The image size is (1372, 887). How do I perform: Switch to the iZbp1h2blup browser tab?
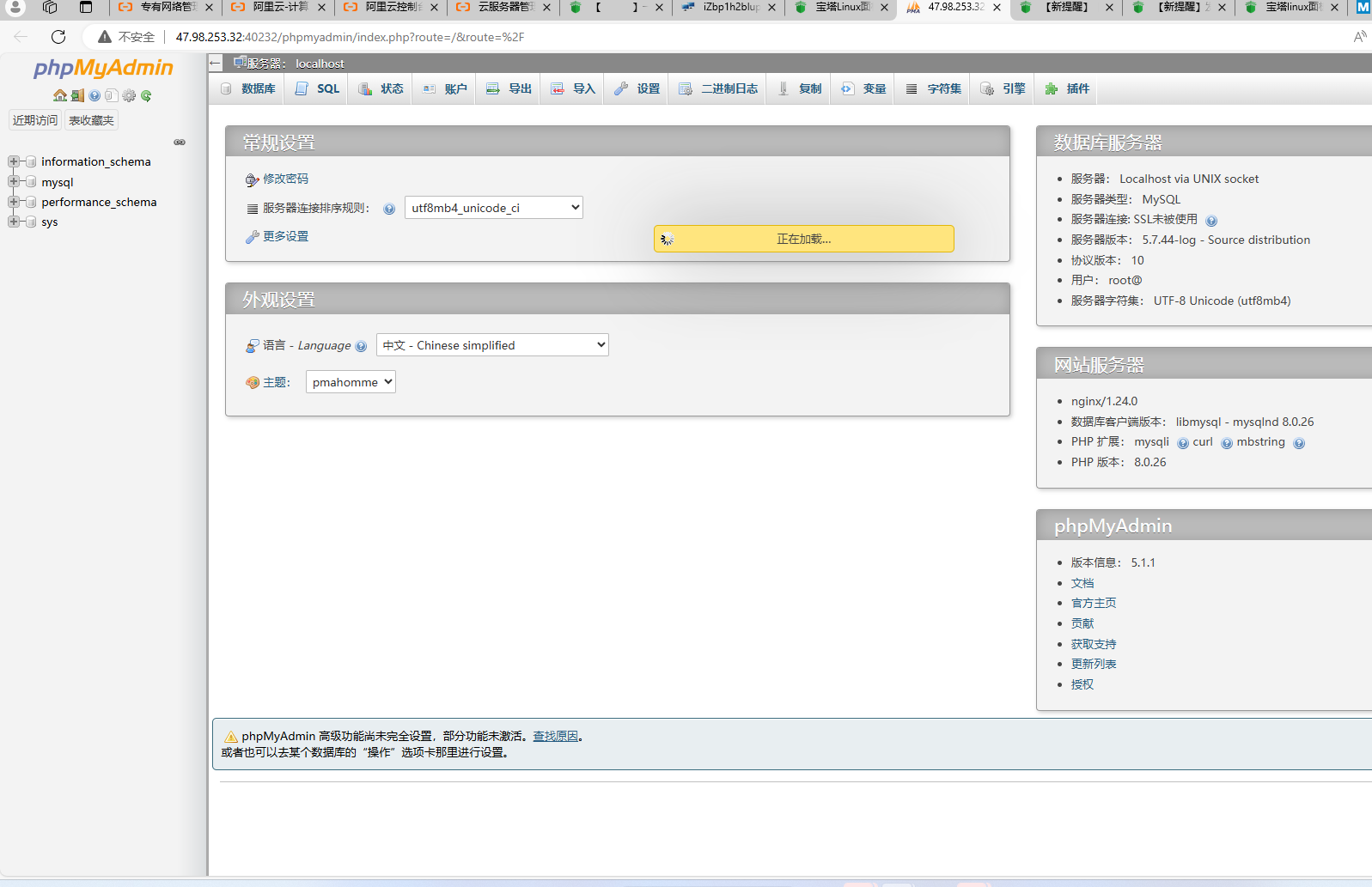pos(729,8)
